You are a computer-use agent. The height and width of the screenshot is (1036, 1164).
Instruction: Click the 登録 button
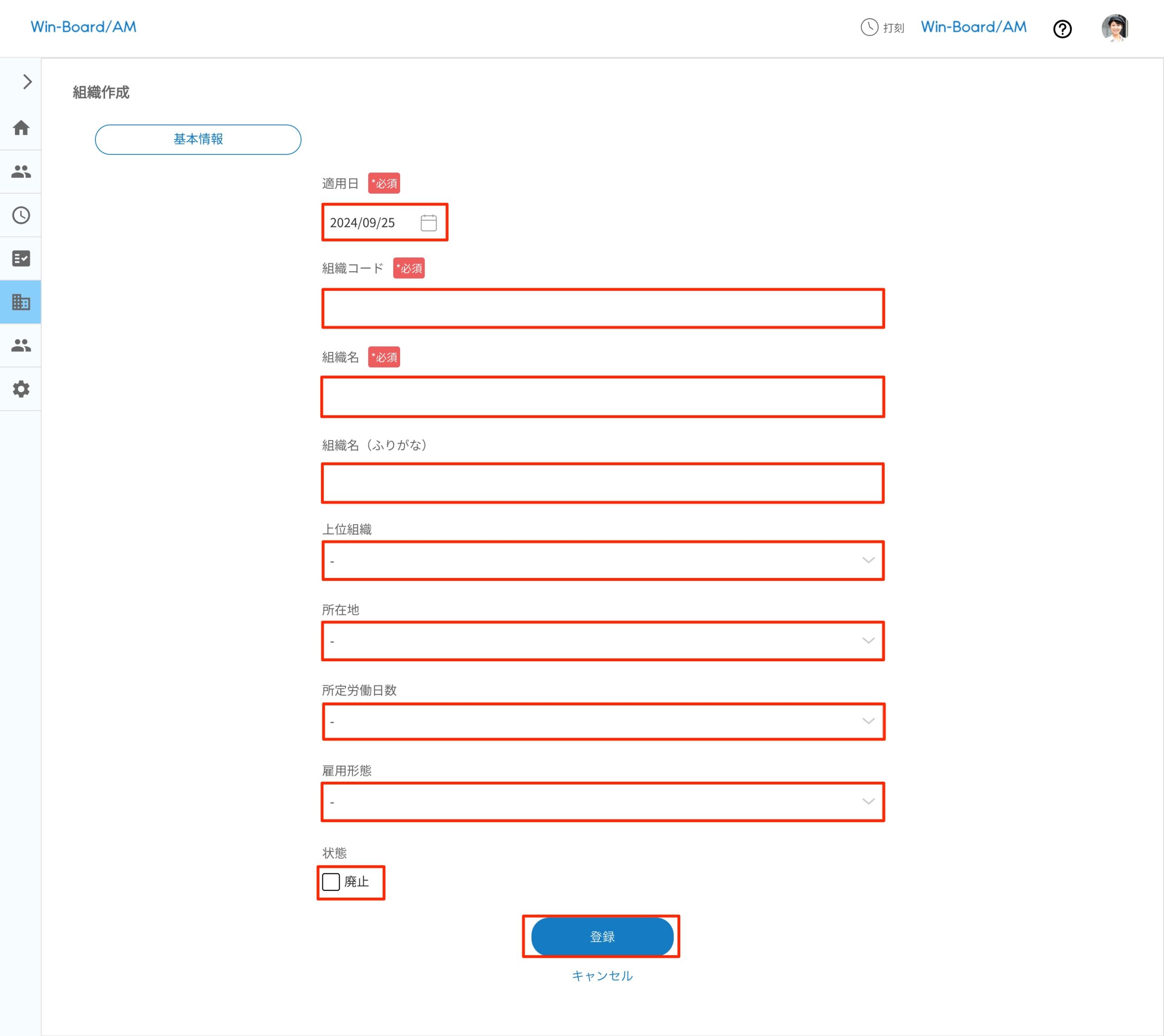coord(602,936)
